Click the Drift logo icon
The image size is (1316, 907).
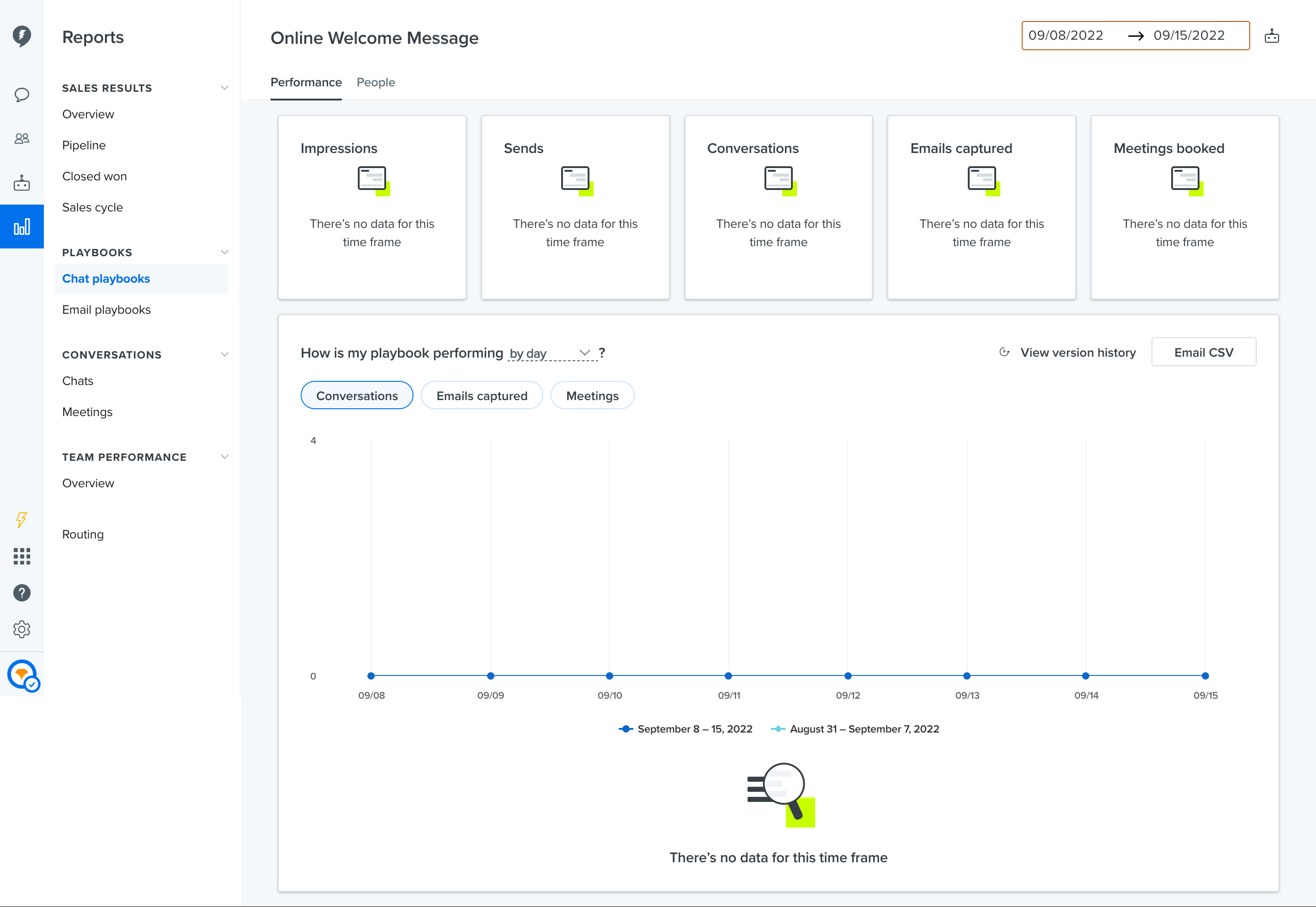[21, 36]
